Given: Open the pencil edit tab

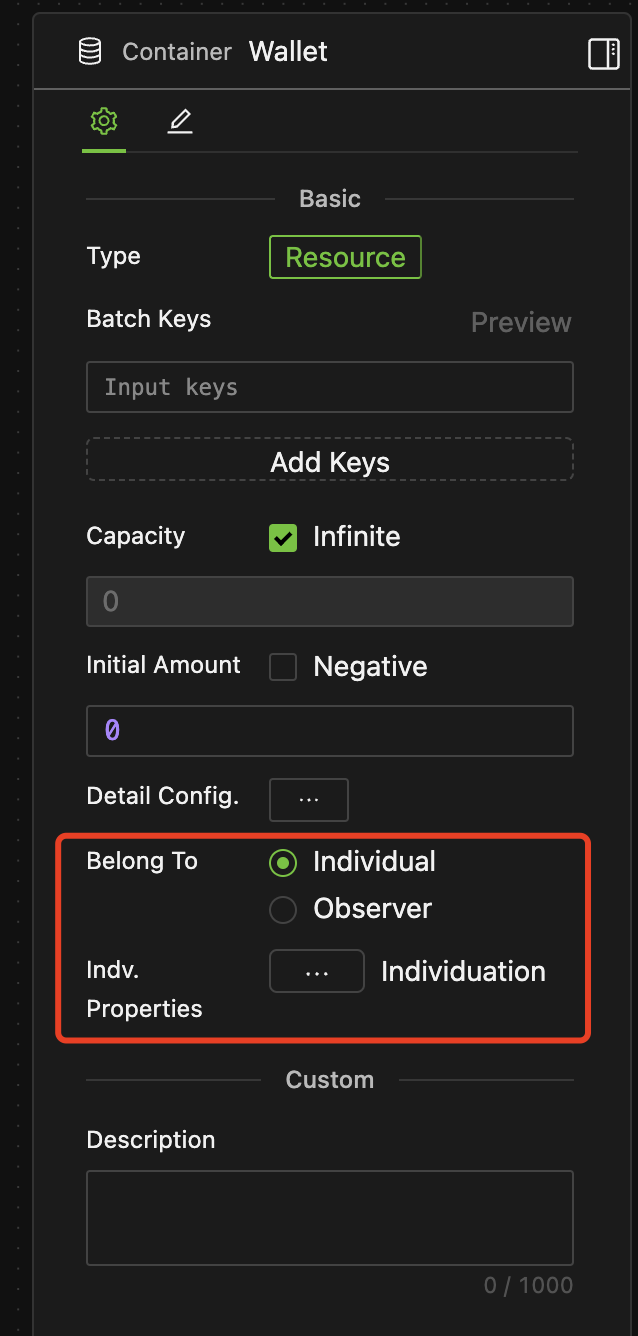Looking at the screenshot, I should click(180, 122).
